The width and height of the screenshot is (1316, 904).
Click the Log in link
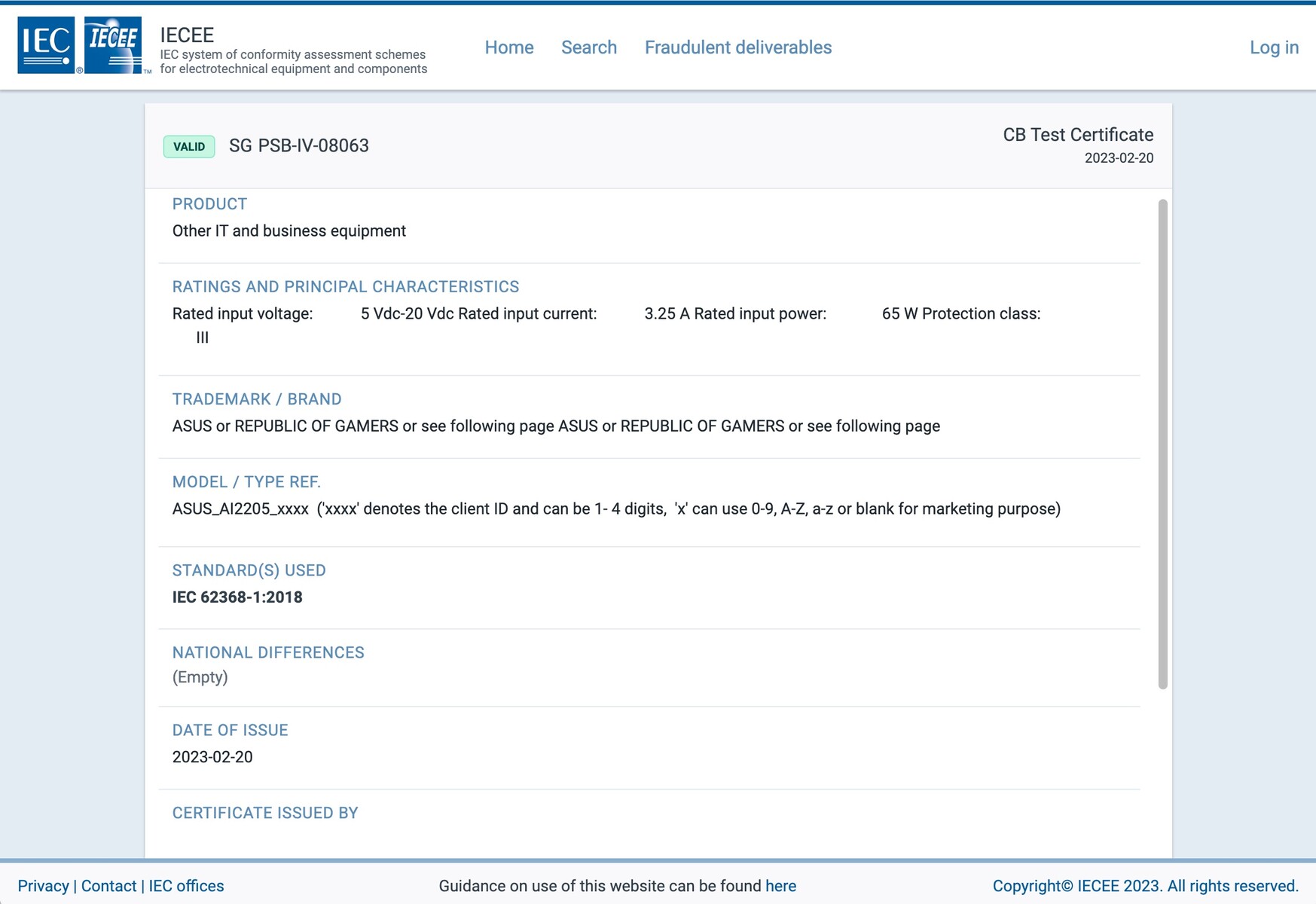(1274, 47)
